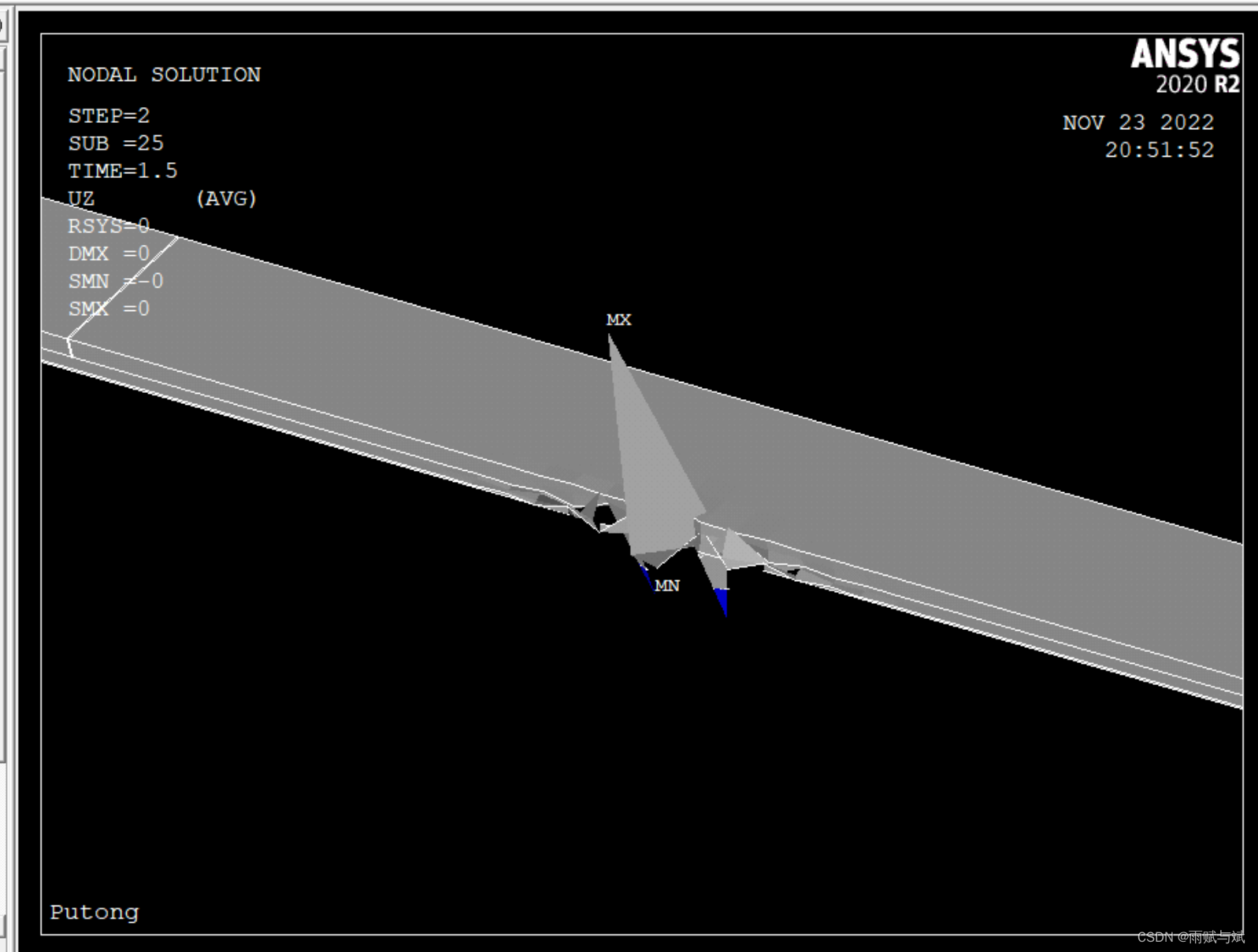Click the DMX =0 value
This screenshot has width=1258, height=952.
109,254
